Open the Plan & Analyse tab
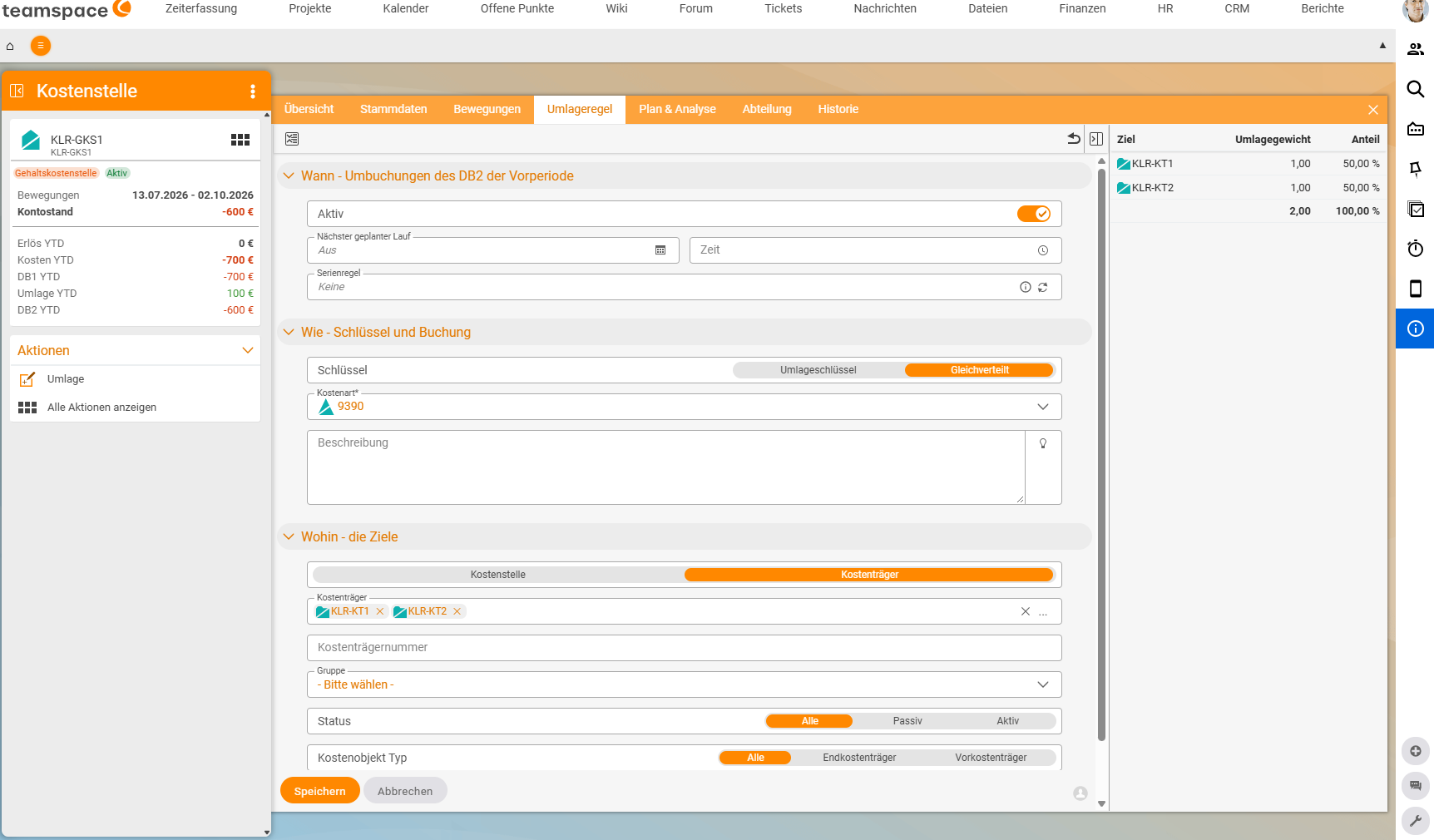This screenshot has width=1434, height=840. pyautogui.click(x=677, y=109)
